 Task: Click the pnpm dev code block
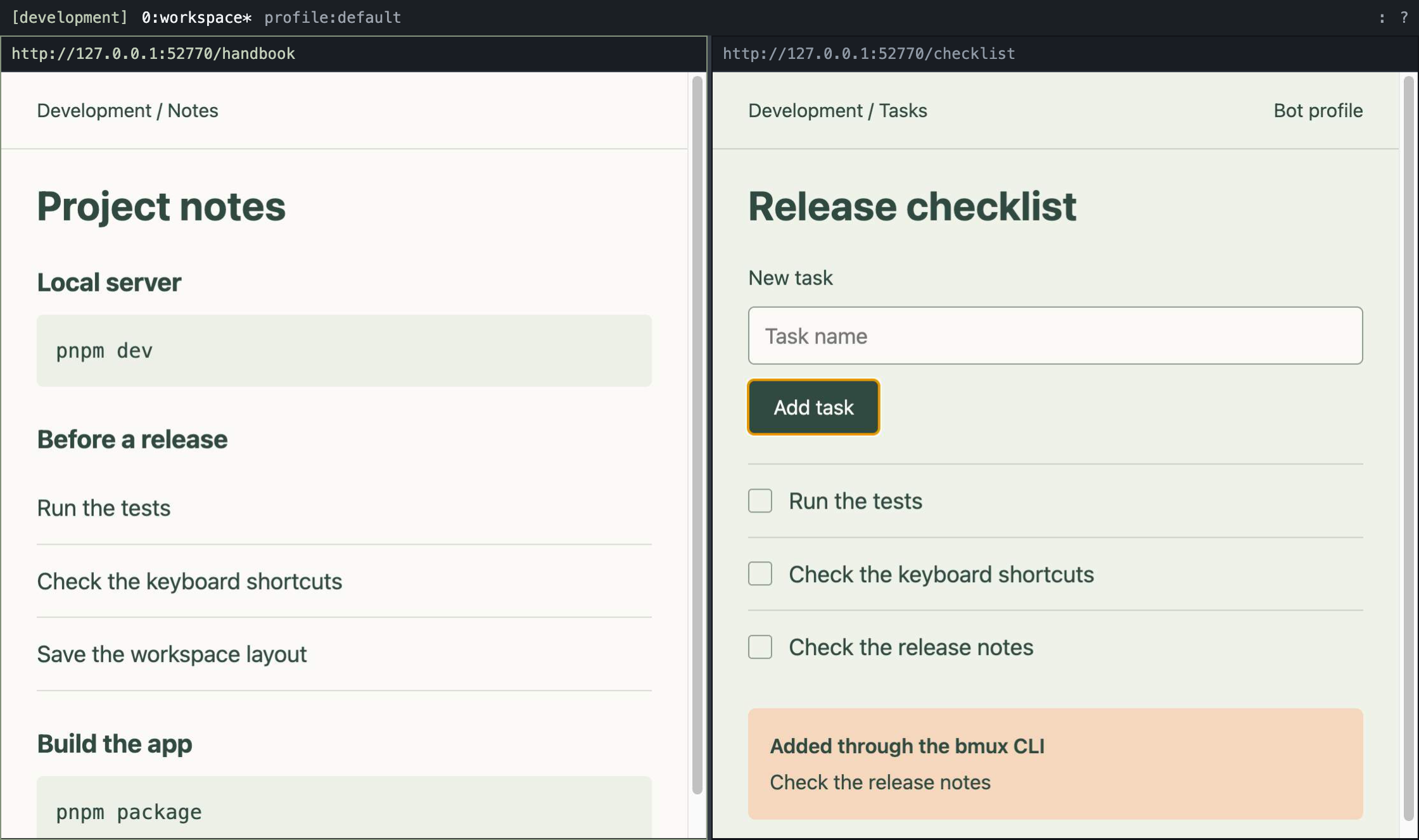pos(344,350)
